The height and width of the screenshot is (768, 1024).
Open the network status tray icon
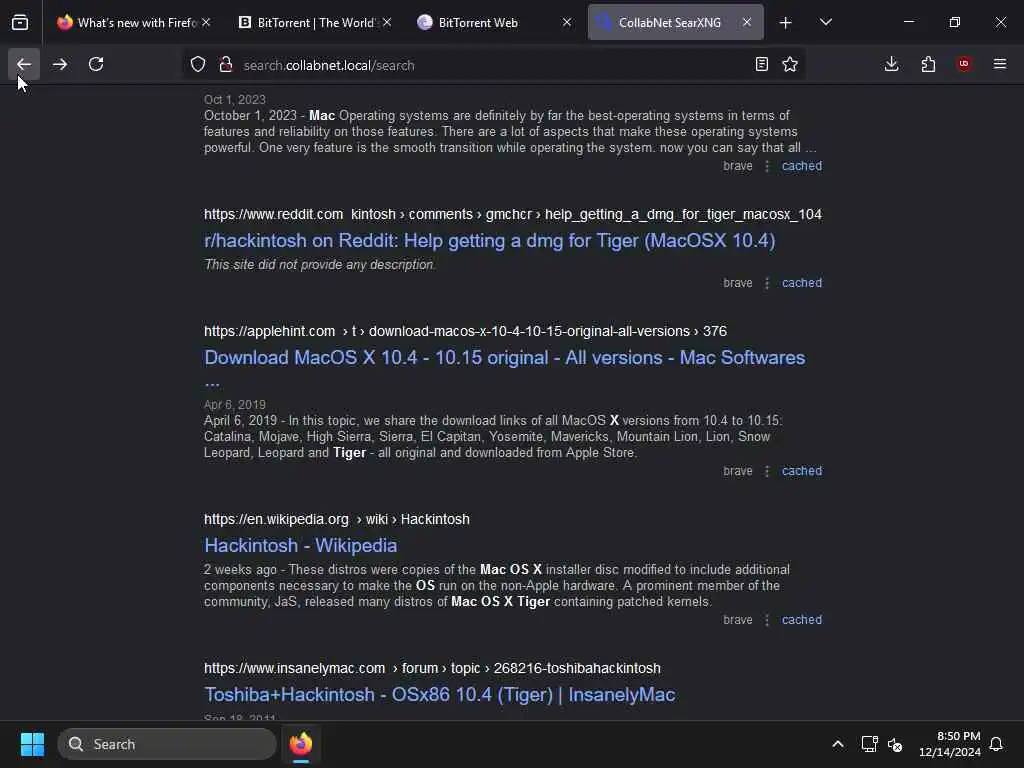(869, 744)
